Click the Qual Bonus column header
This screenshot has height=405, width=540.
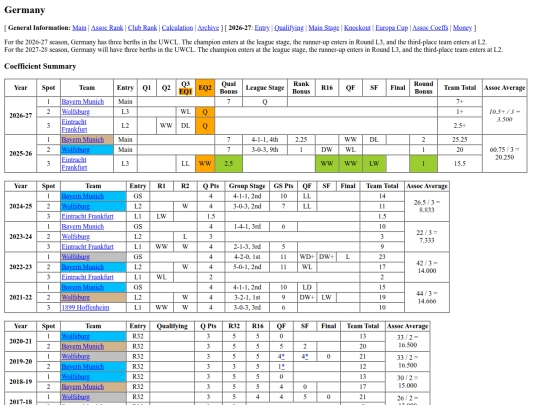tap(228, 87)
